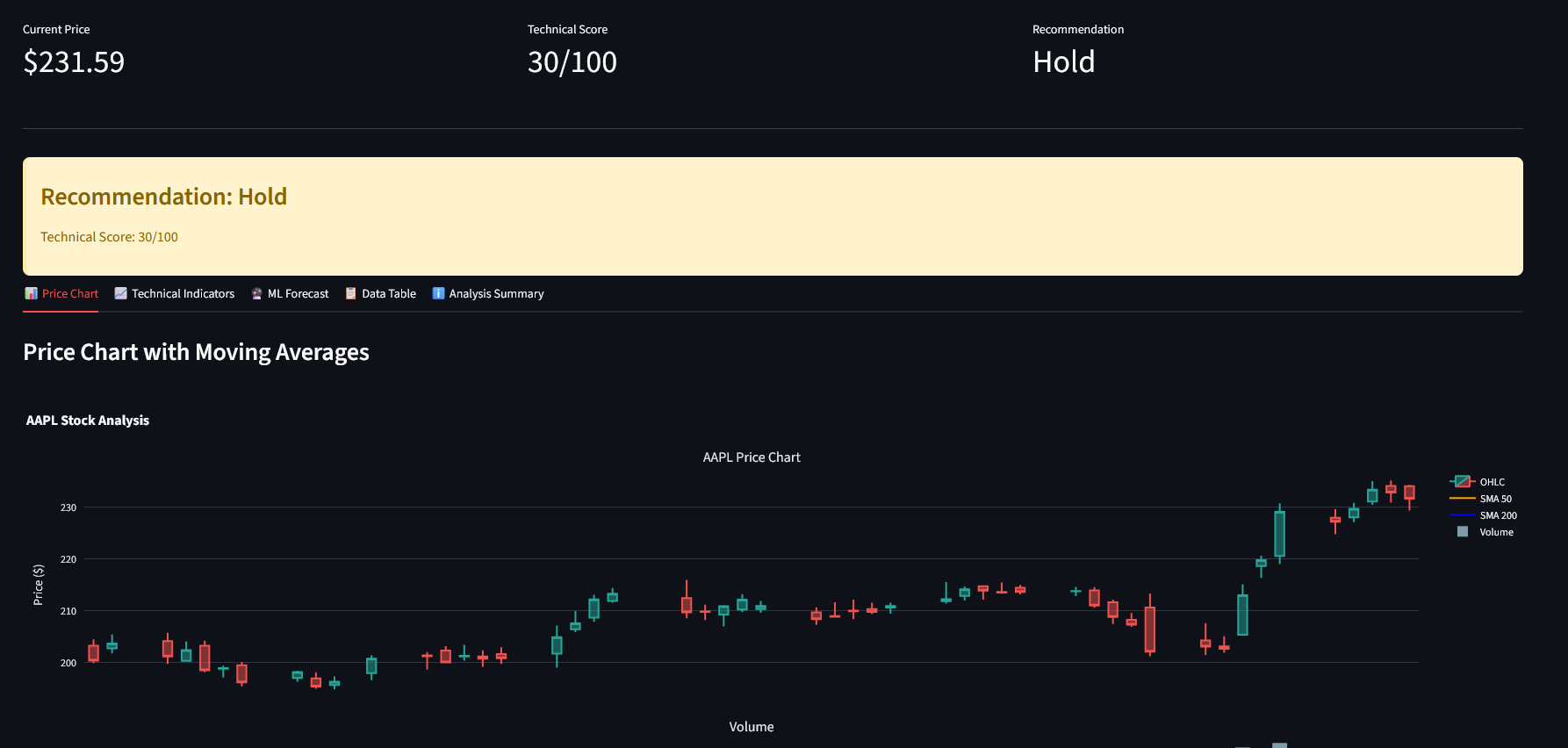The image size is (1568, 748).
Task: Open the Analysis Summary tab
Action: point(496,294)
